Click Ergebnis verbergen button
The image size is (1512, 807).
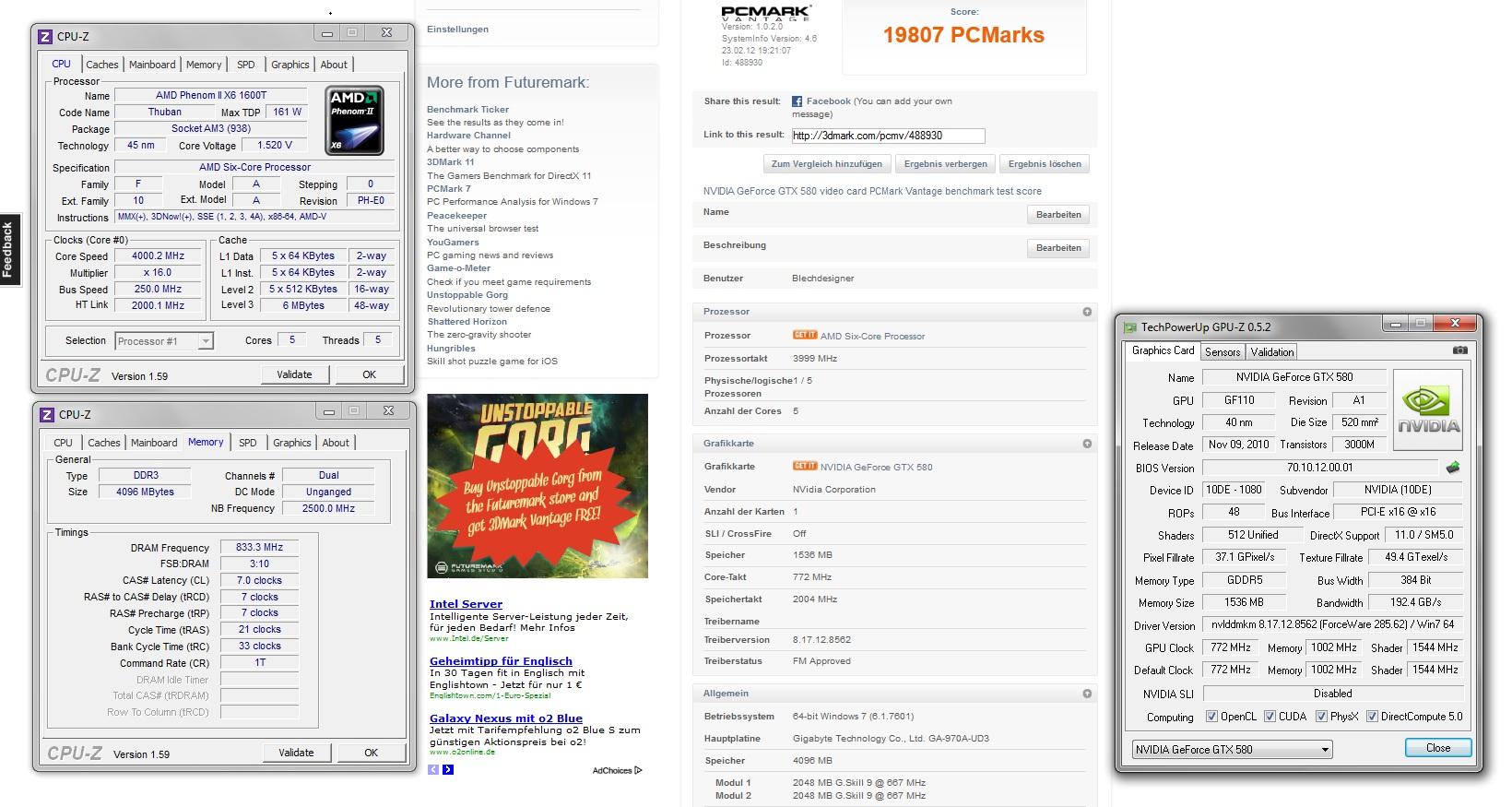[x=946, y=164]
